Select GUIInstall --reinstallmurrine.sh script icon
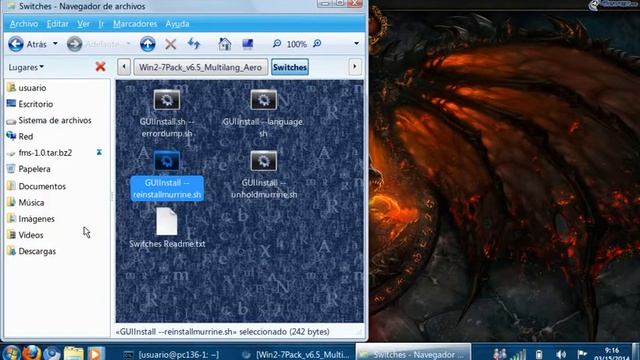640x360 pixels. click(x=167, y=161)
